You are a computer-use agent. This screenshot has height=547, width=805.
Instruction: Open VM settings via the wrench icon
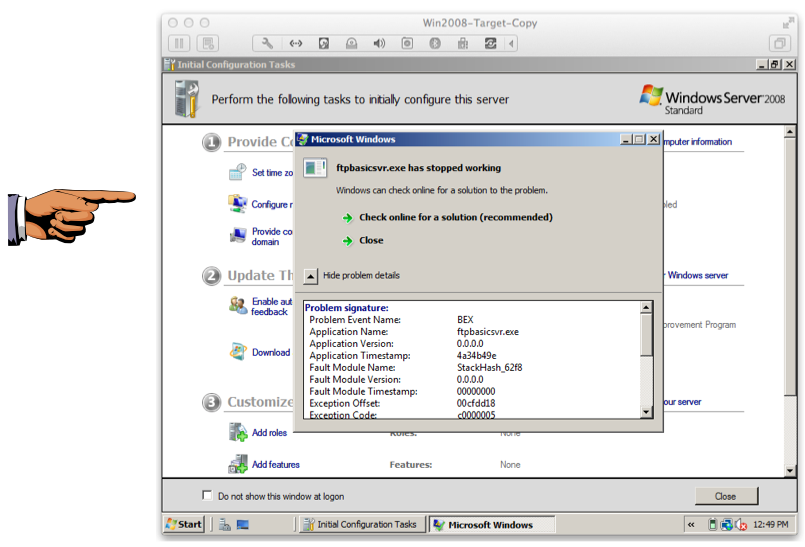pos(267,43)
